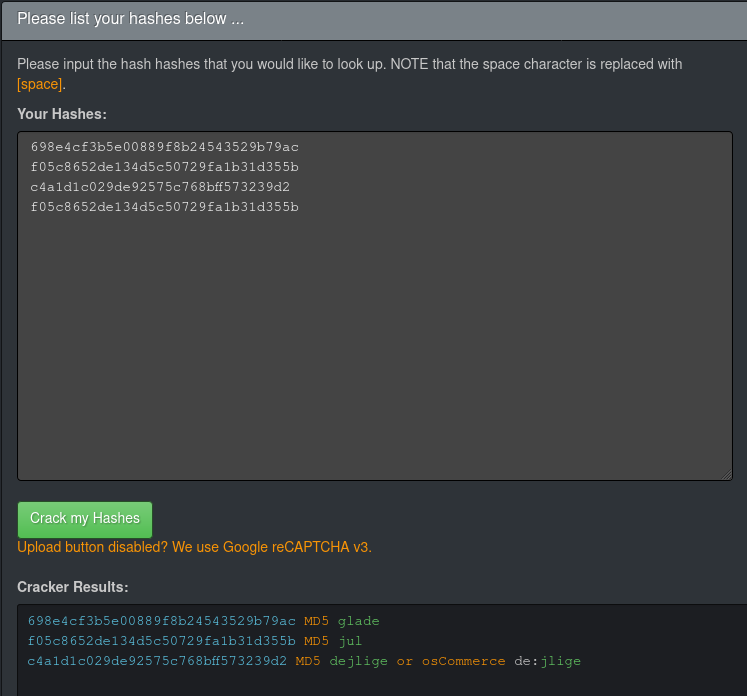Viewport: 747px width, 696px height.
Task: Click the textarea resize grip corner
Action: tap(727, 475)
